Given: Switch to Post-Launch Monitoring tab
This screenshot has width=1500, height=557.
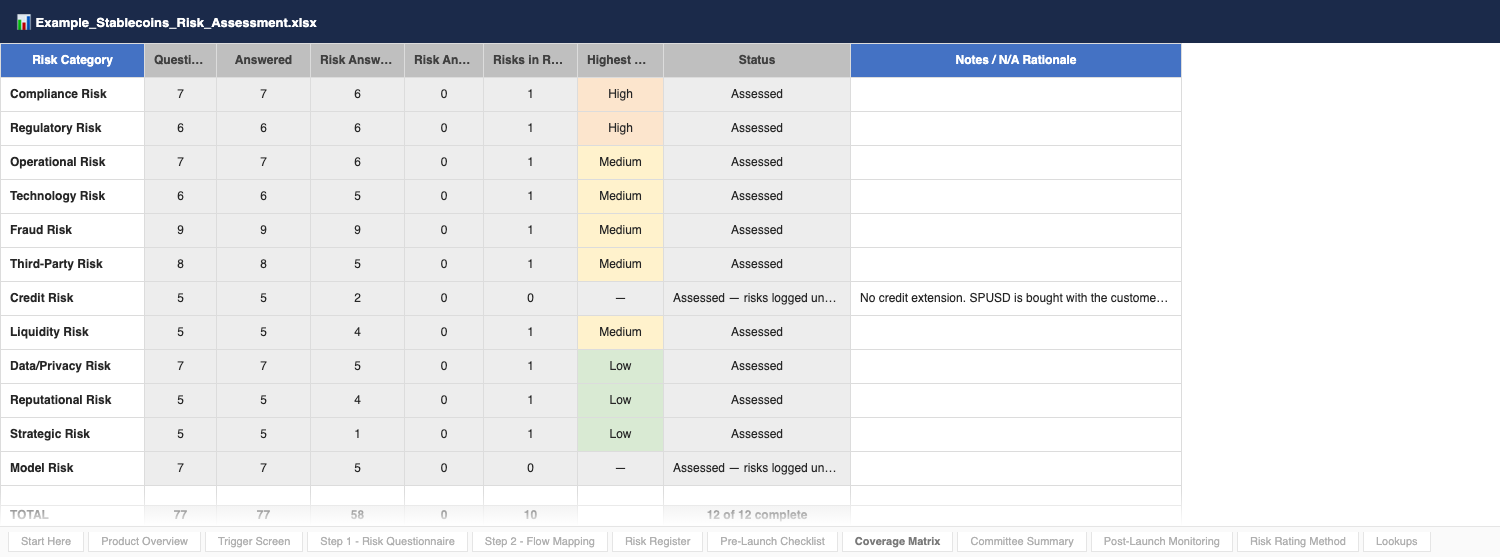Looking at the screenshot, I should 1162,541.
